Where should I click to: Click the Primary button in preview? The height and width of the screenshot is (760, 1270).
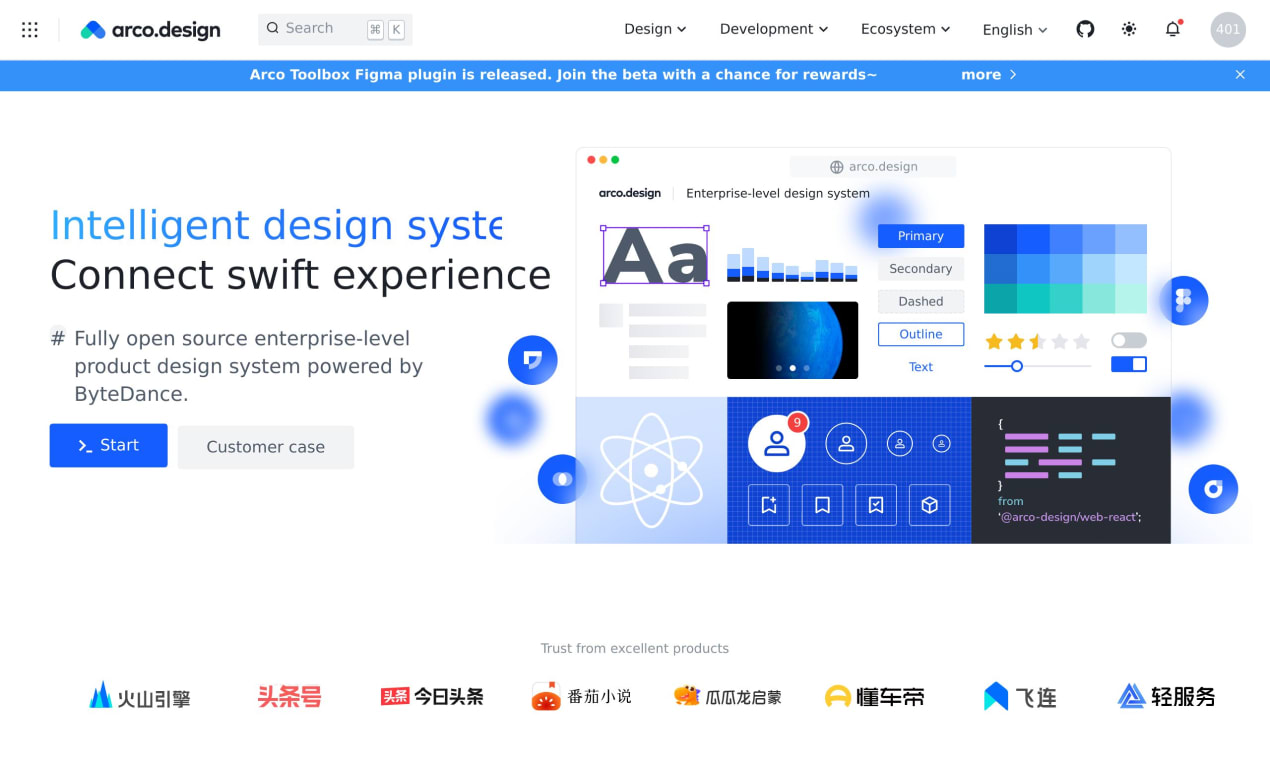921,236
